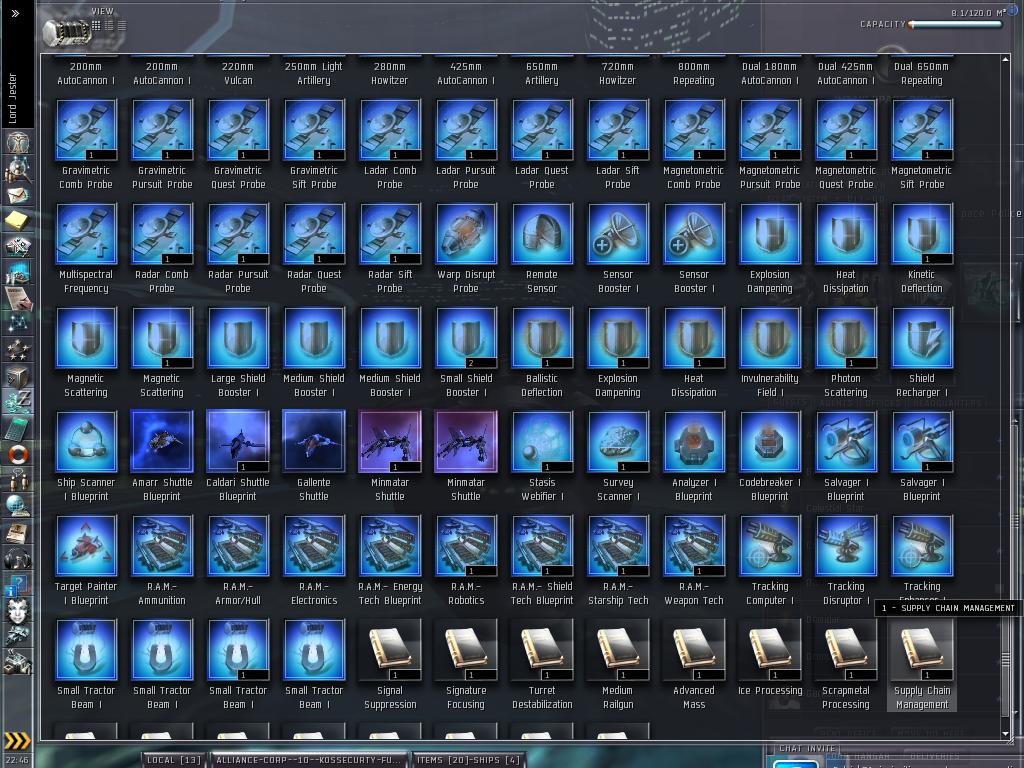The image size is (1024, 768).
Task: Open the ITEMS [20]-SHIPS [4] tab
Action: click(468, 760)
